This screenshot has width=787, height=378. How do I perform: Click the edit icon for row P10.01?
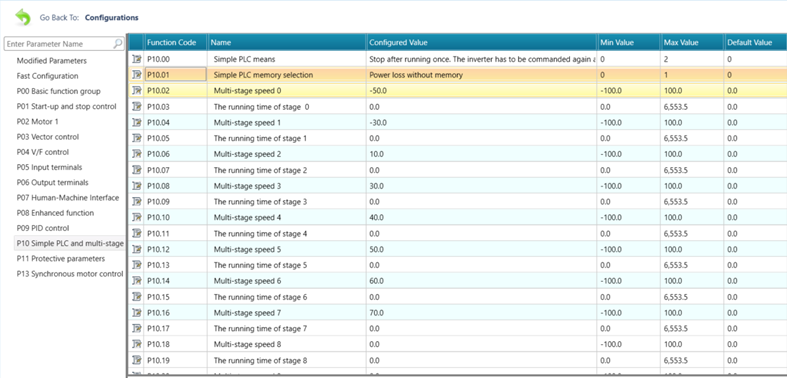pyautogui.click(x=137, y=75)
